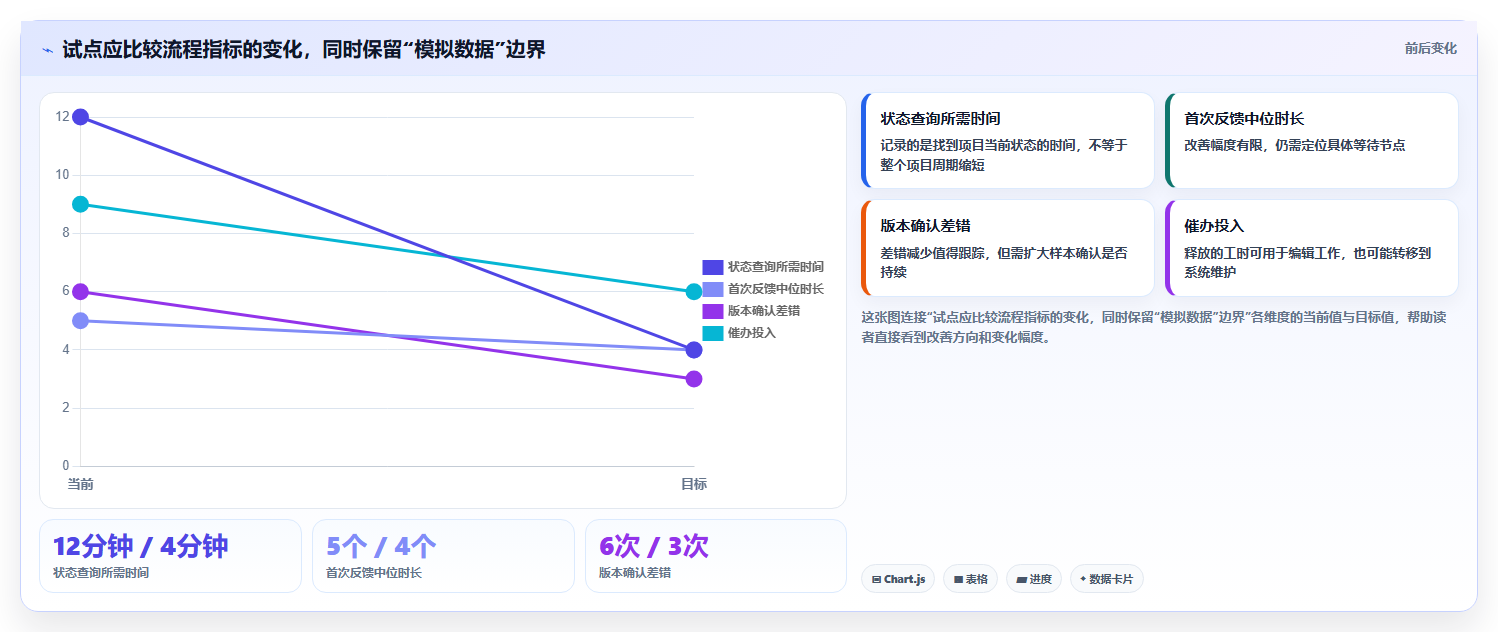Viewport: 1498px width, 632px height.
Task: Click the cyan data point at 目标 value 6
Action: point(694,291)
